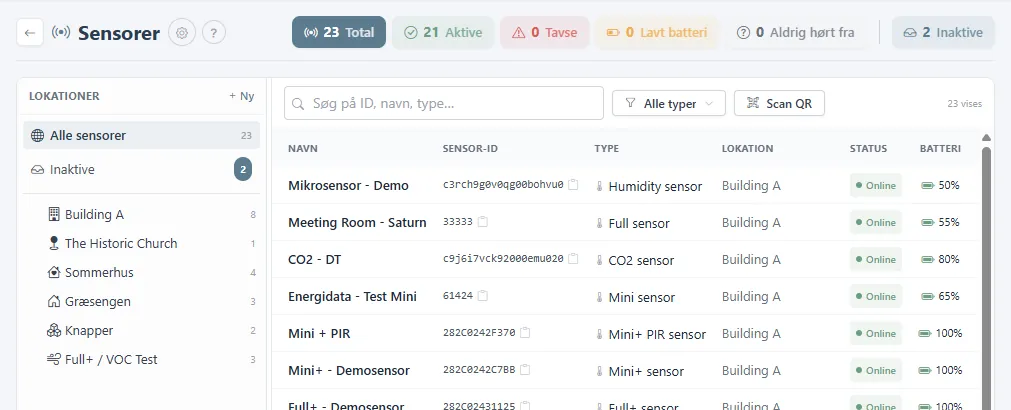This screenshot has width=1011, height=410.
Task: Click Online status of Energidata - Test Mini
Action: pyautogui.click(x=876, y=297)
